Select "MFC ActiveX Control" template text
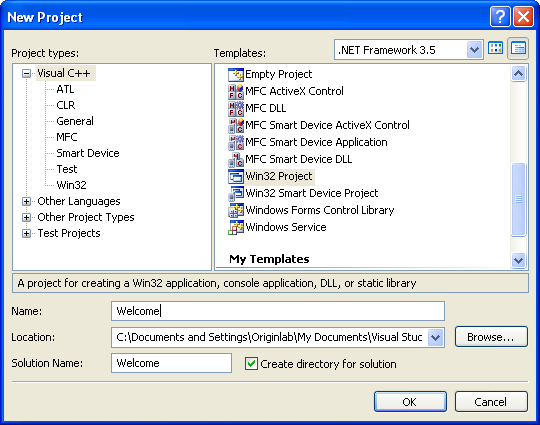This screenshot has width=540, height=425. (294, 91)
